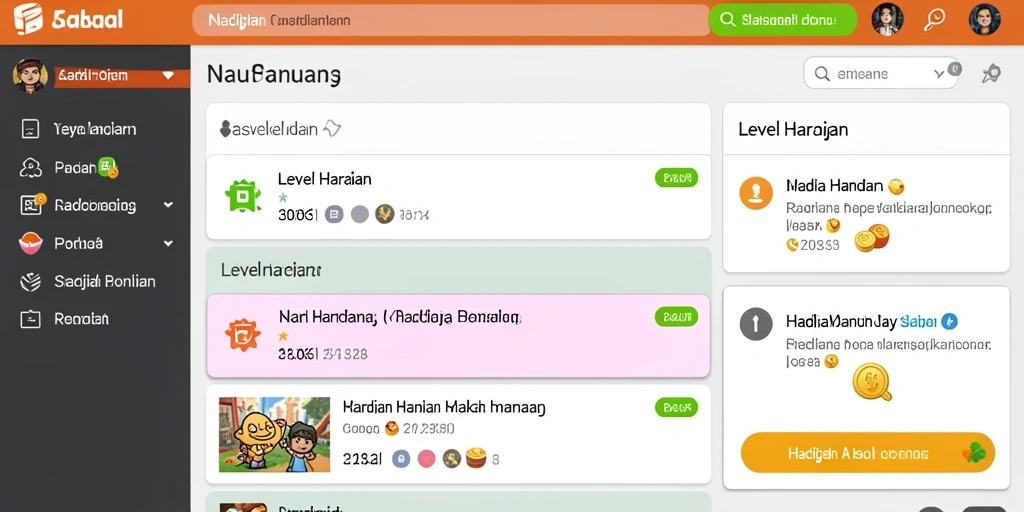The width and height of the screenshot is (1024, 512).
Task: Open the Nadia Handan entry
Action: click(835, 186)
